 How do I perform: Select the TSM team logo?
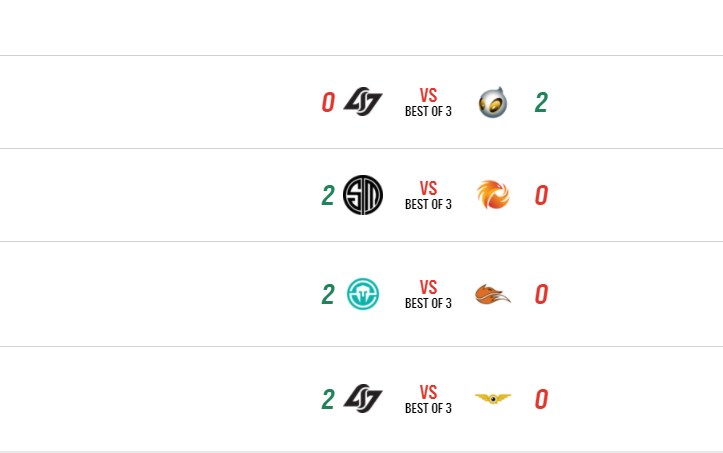[362, 195]
